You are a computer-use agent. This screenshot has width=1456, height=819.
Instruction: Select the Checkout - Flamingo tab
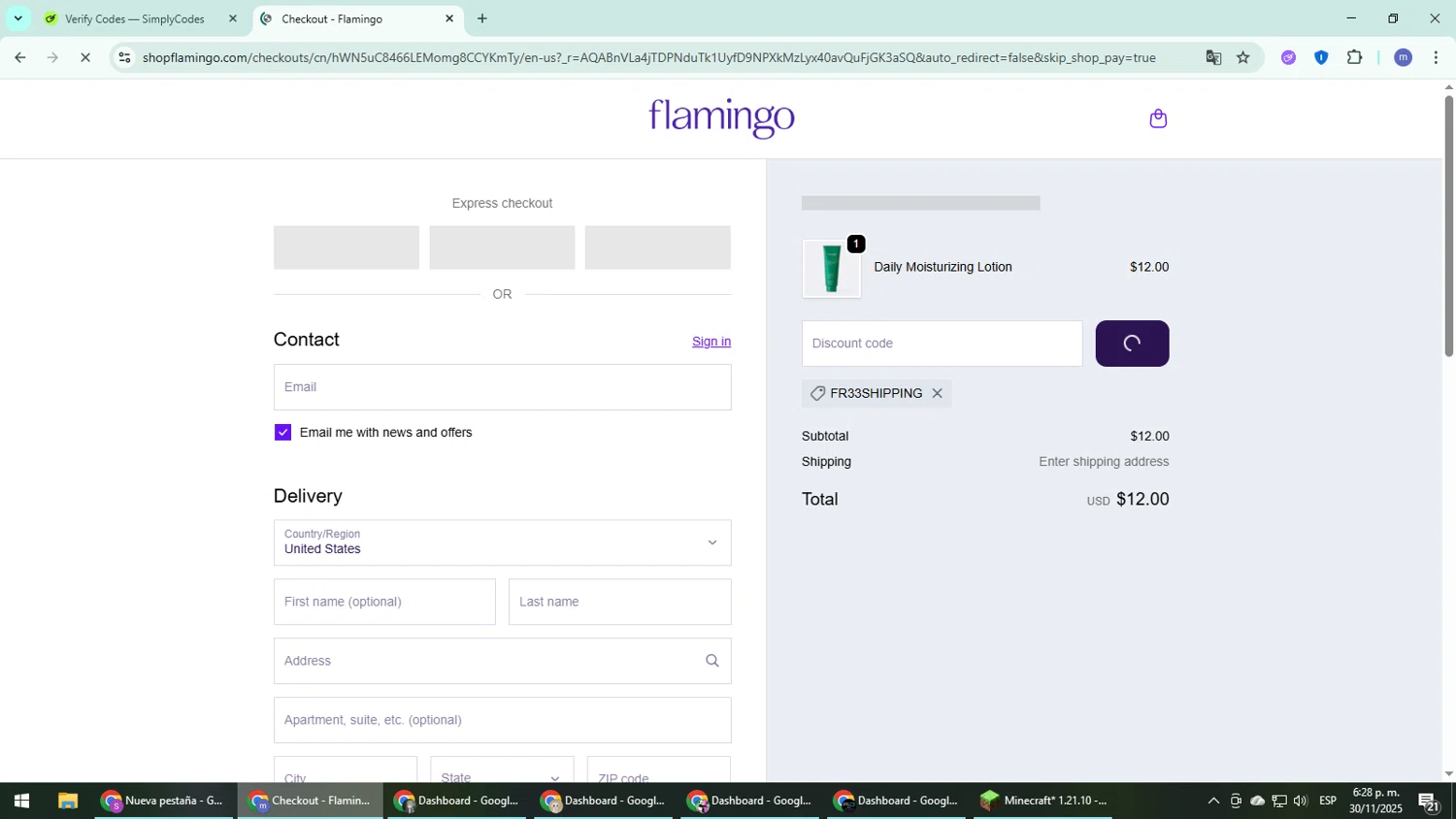coord(332,18)
